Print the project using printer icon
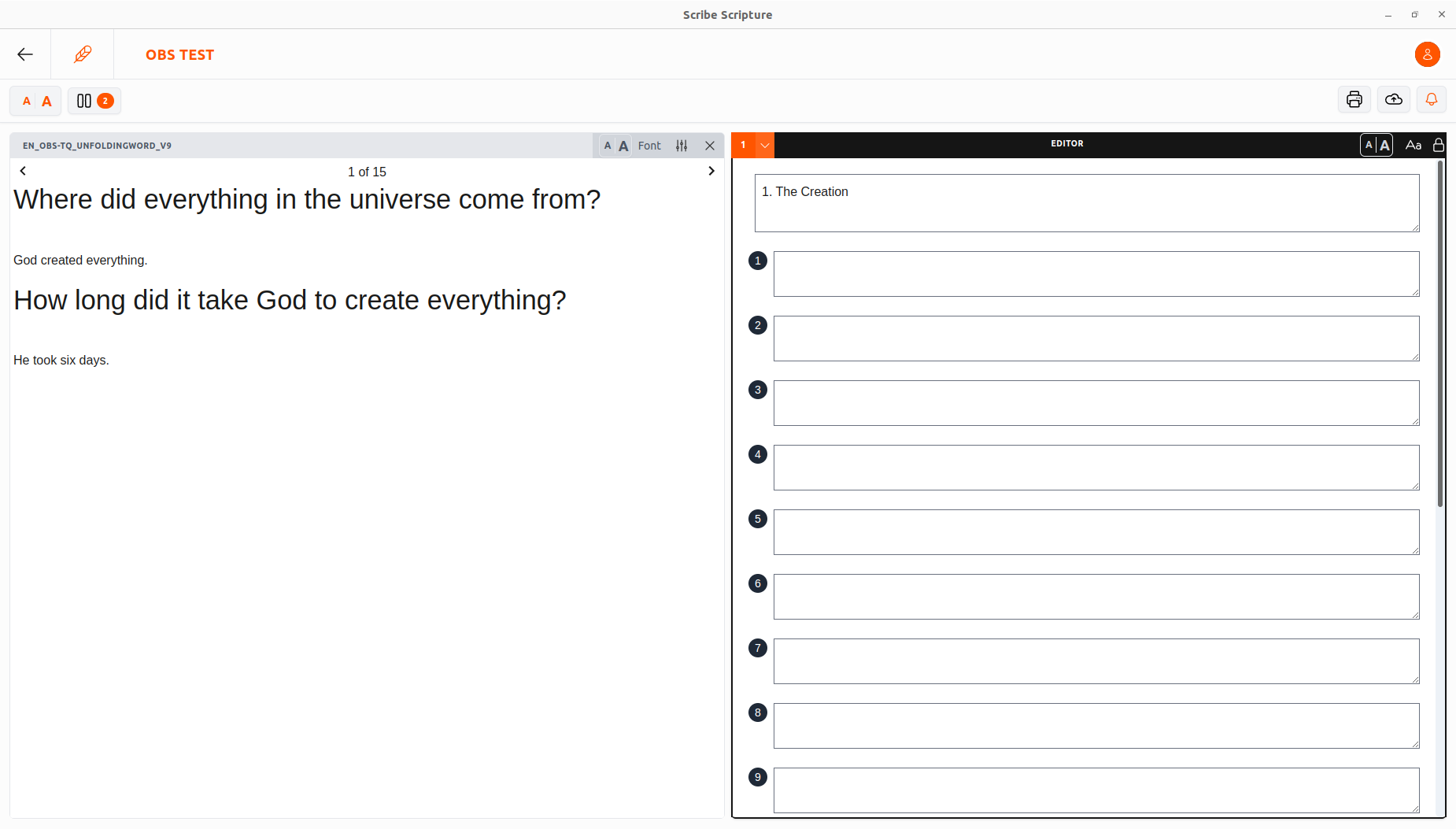 [1354, 100]
